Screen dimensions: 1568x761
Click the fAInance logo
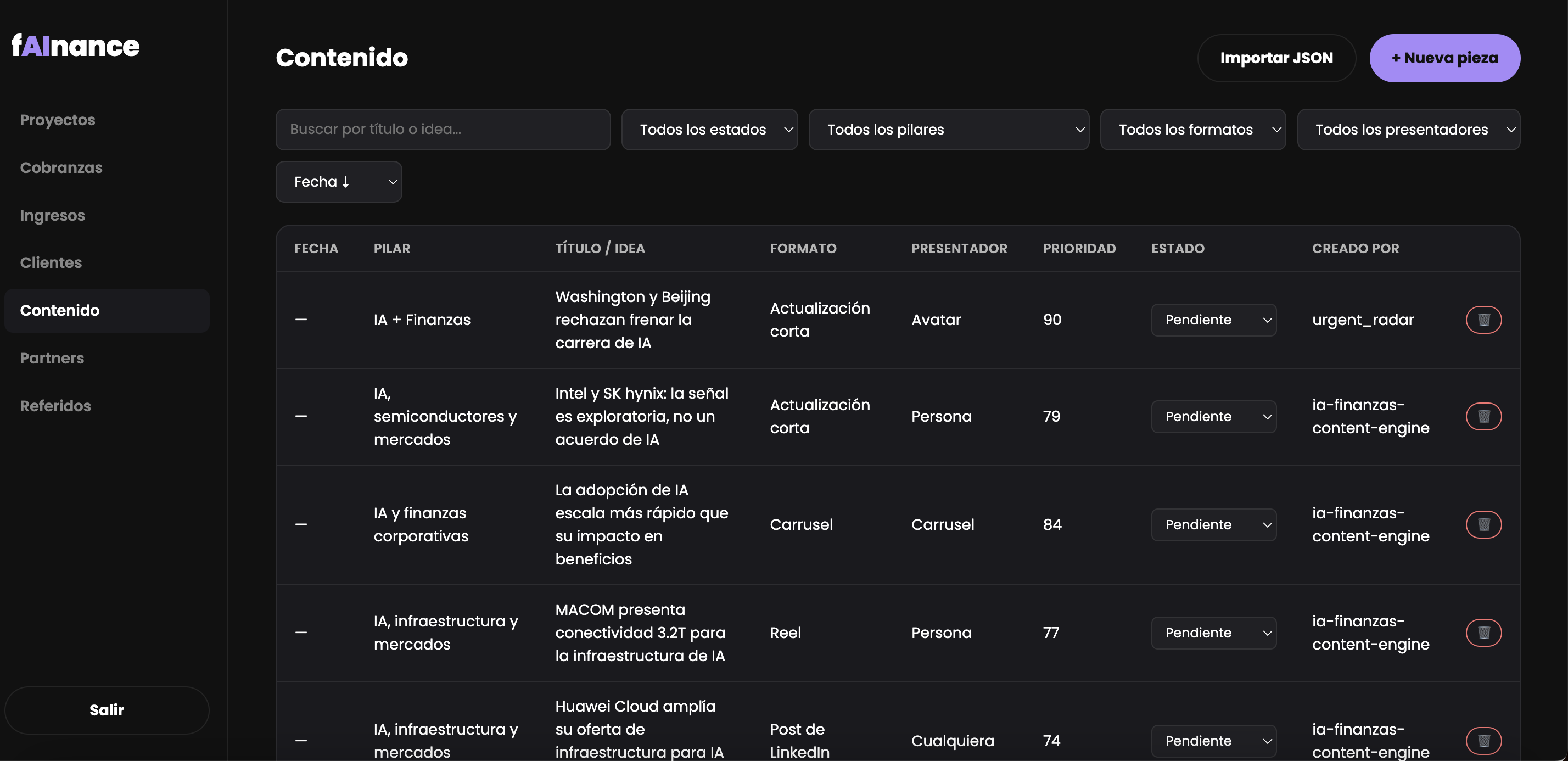pos(75,46)
